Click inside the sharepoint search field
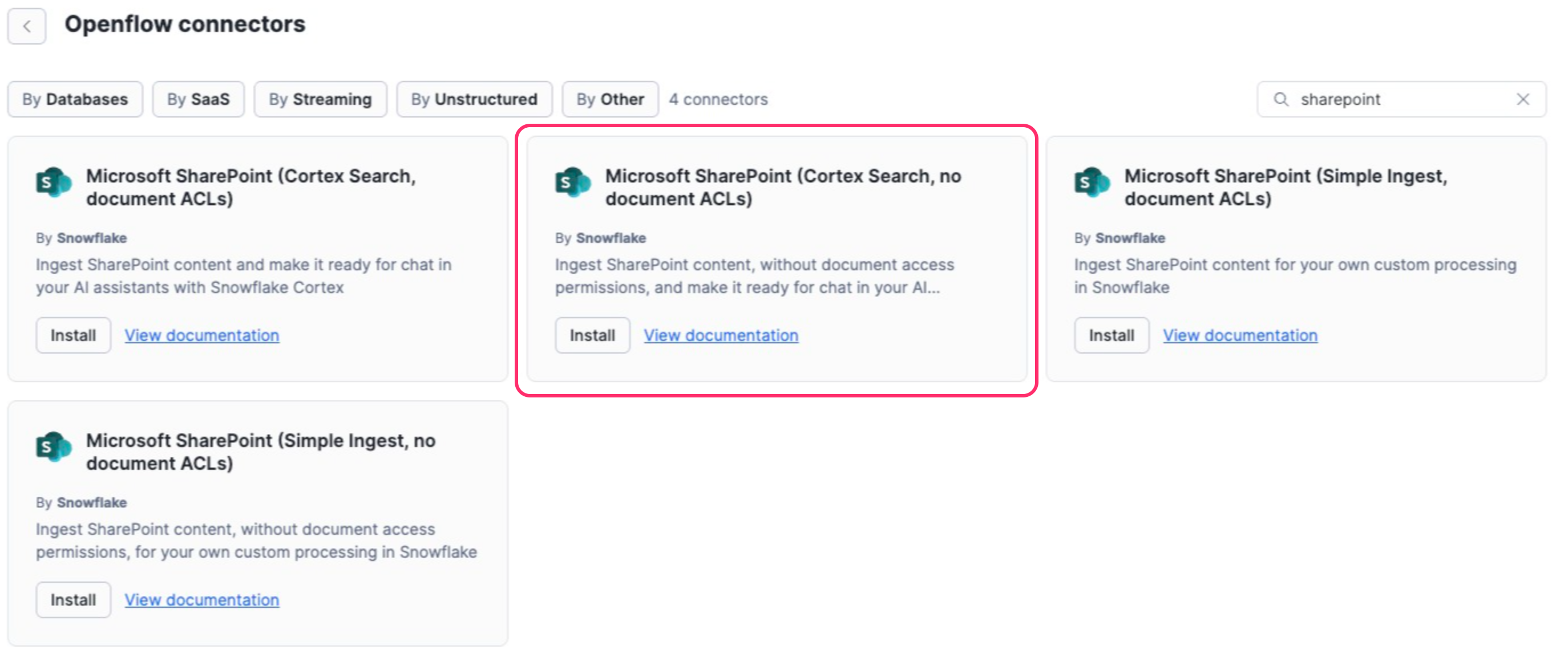 click(x=1388, y=99)
